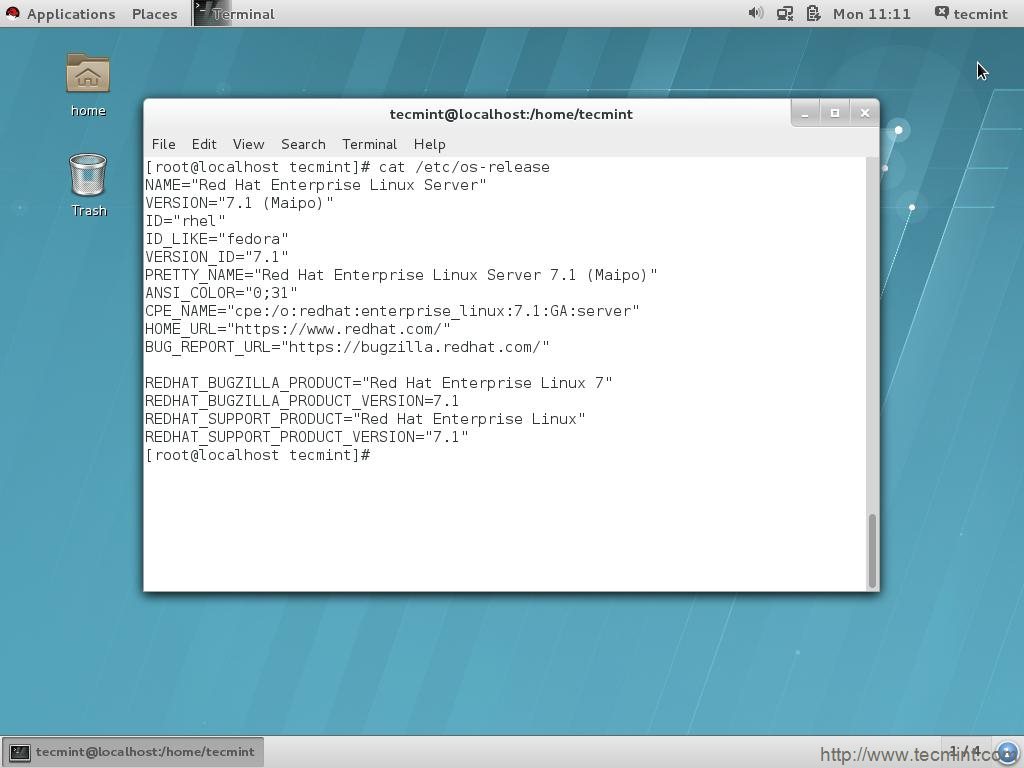Image resolution: width=1024 pixels, height=768 pixels.
Task: Click the Terminal icon in the top panel
Action: (212, 13)
